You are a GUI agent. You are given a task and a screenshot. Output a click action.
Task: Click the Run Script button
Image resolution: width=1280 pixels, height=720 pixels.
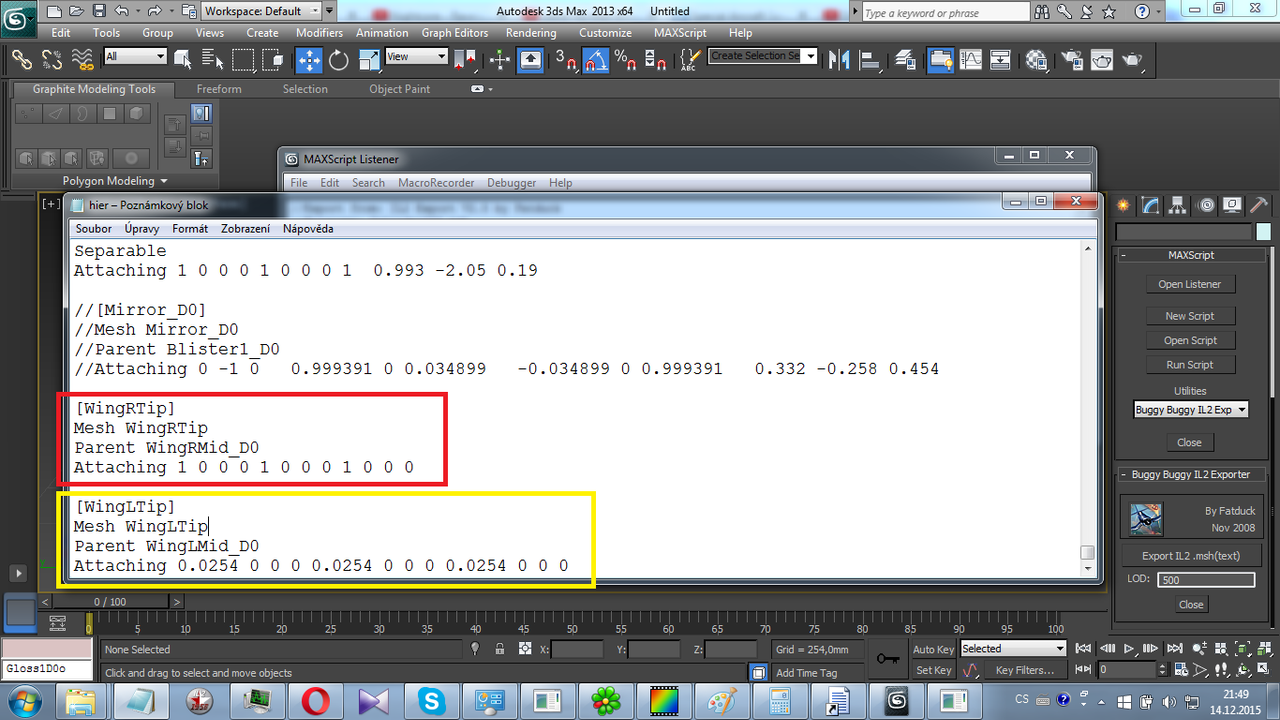[1190, 365]
